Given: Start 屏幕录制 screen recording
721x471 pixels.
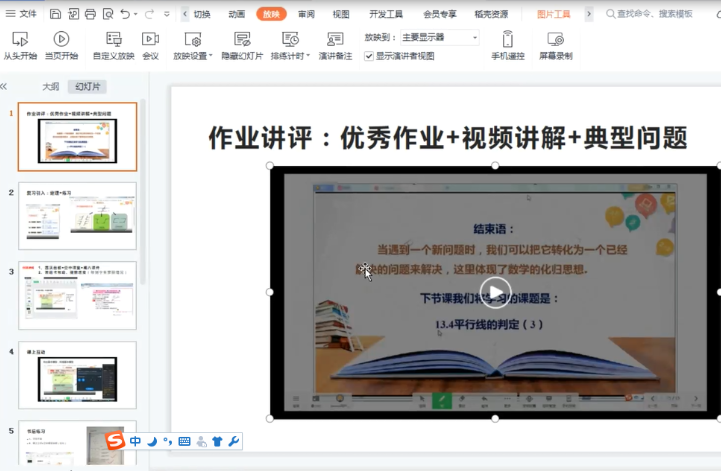Looking at the screenshot, I should pos(555,45).
